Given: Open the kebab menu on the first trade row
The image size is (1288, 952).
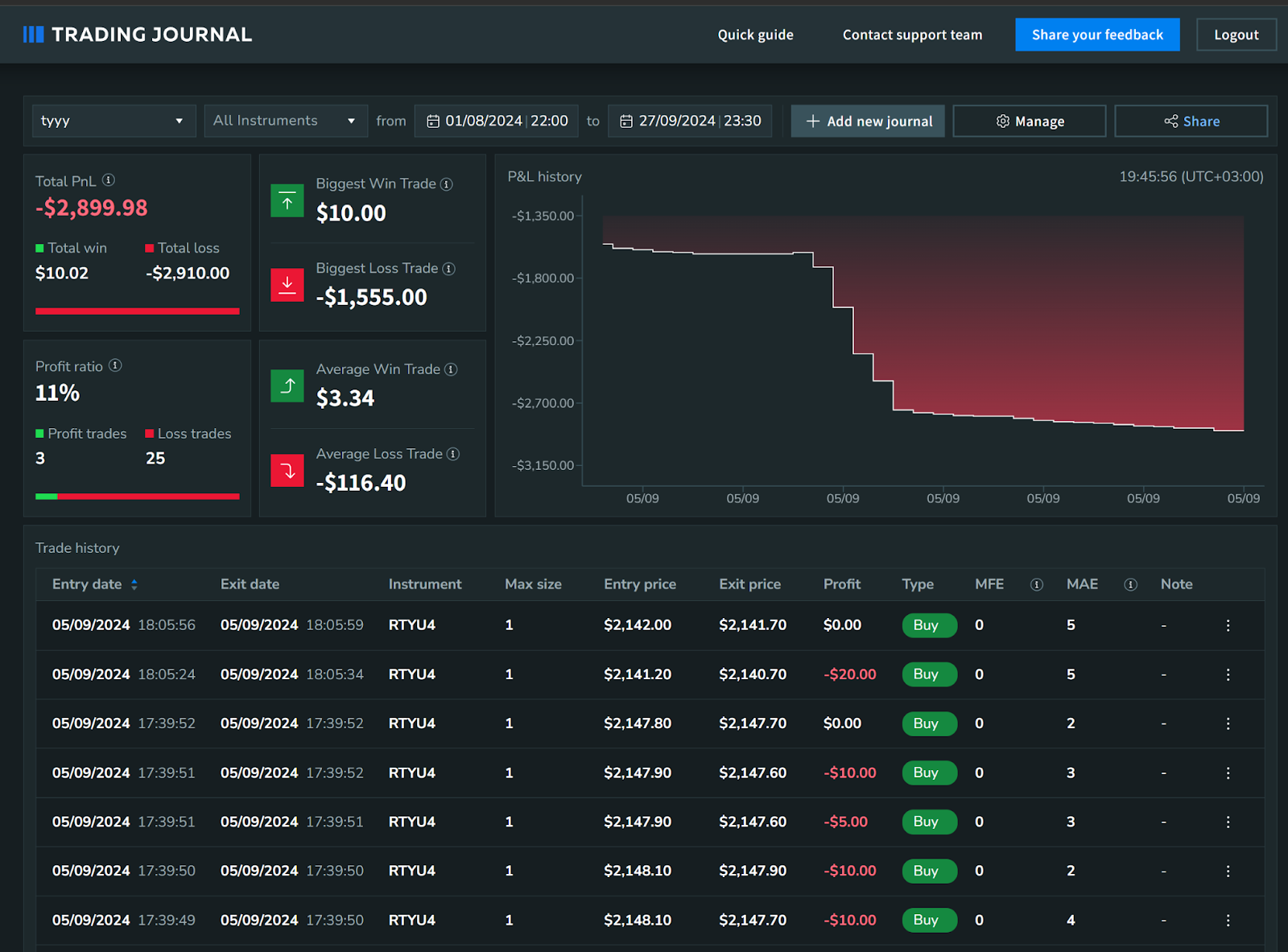Looking at the screenshot, I should 1228,625.
